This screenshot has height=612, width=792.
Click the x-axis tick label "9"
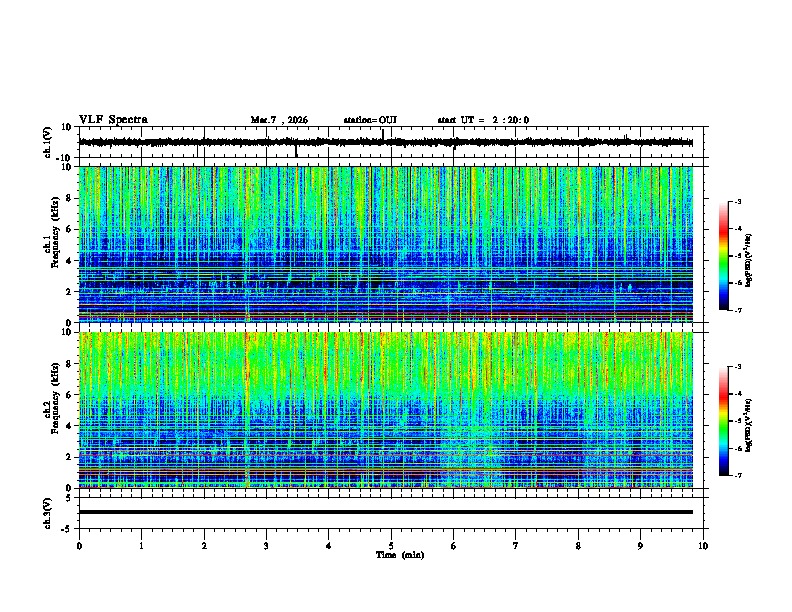[640, 546]
